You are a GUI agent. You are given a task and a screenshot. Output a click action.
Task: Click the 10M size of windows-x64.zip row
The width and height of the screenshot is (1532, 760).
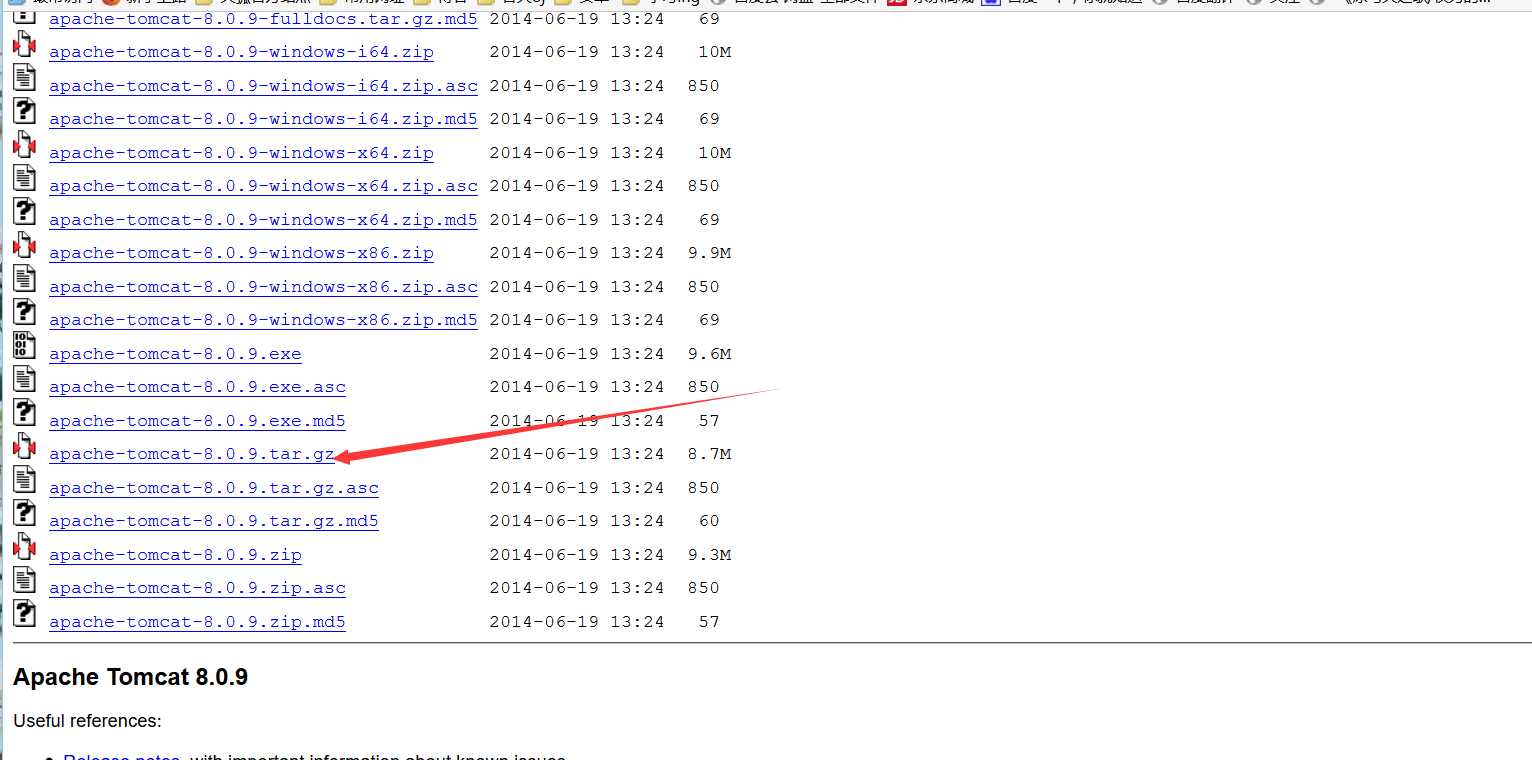point(715,153)
